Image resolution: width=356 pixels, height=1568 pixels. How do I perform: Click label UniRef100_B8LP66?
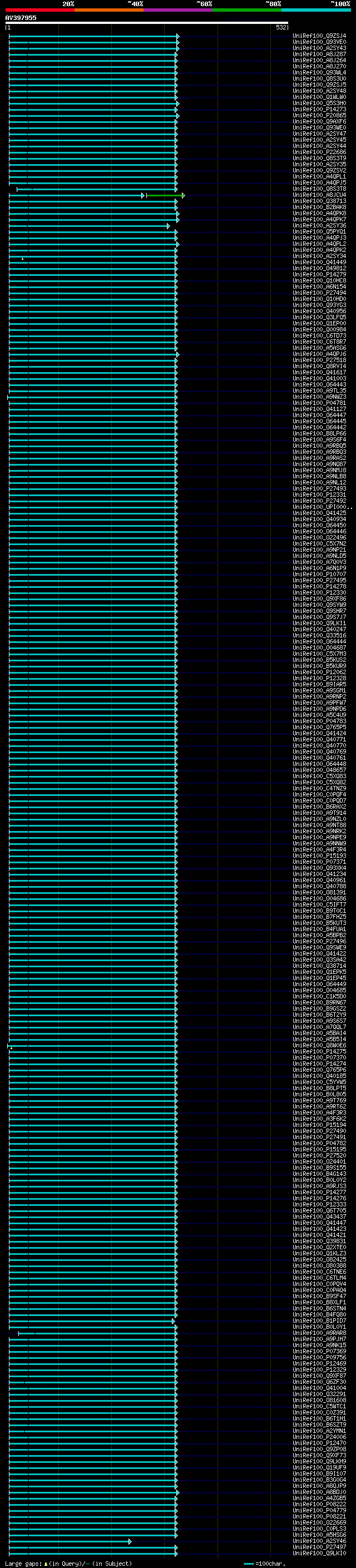tap(319, 434)
